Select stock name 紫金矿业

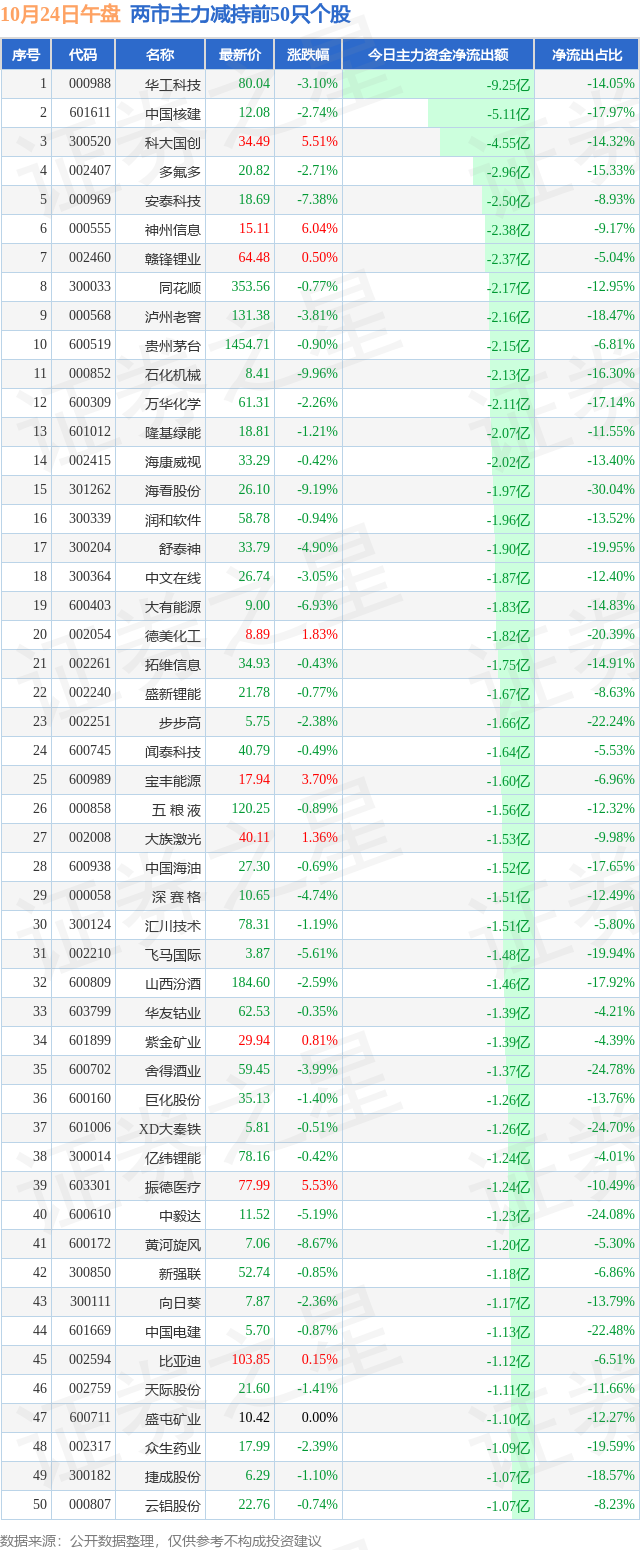(173, 1041)
